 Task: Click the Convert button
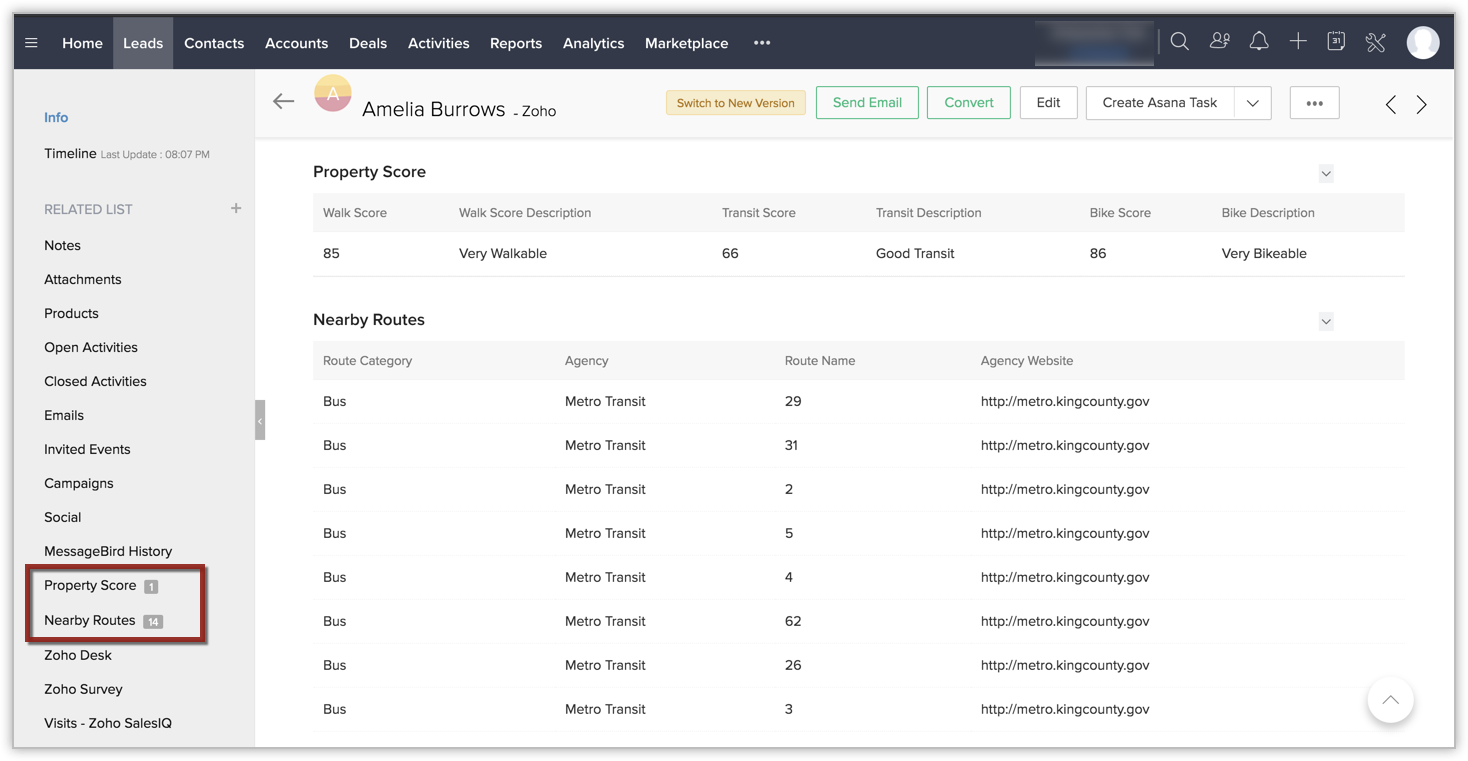[x=968, y=103]
